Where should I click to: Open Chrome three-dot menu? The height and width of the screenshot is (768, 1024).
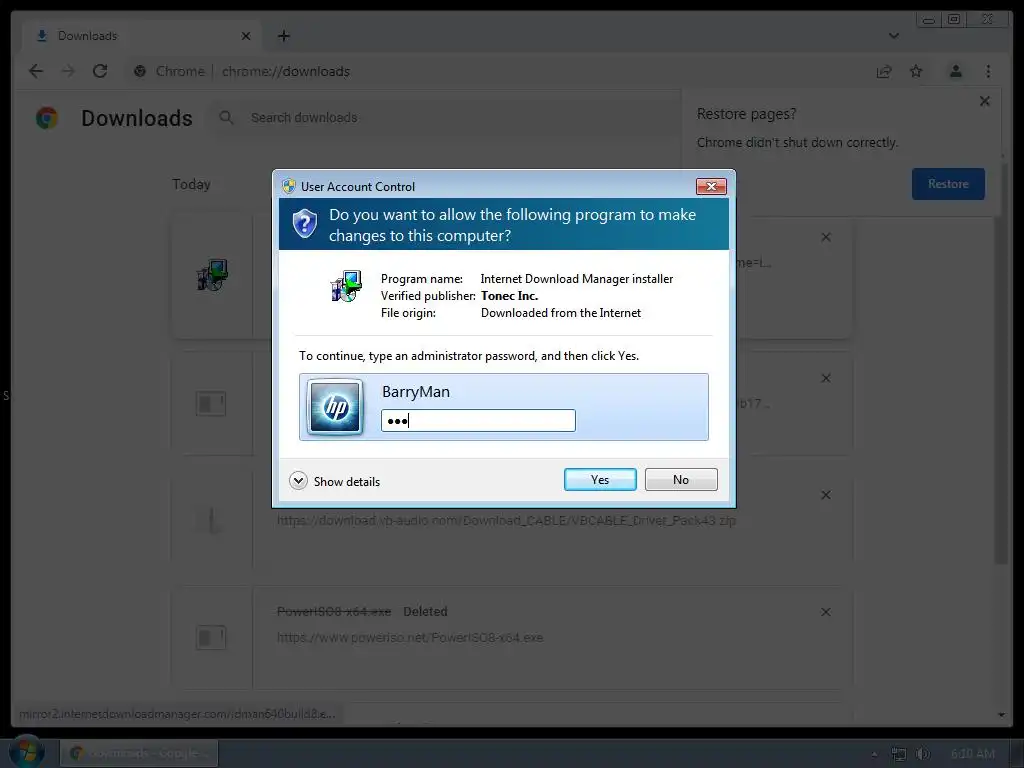pos(988,71)
